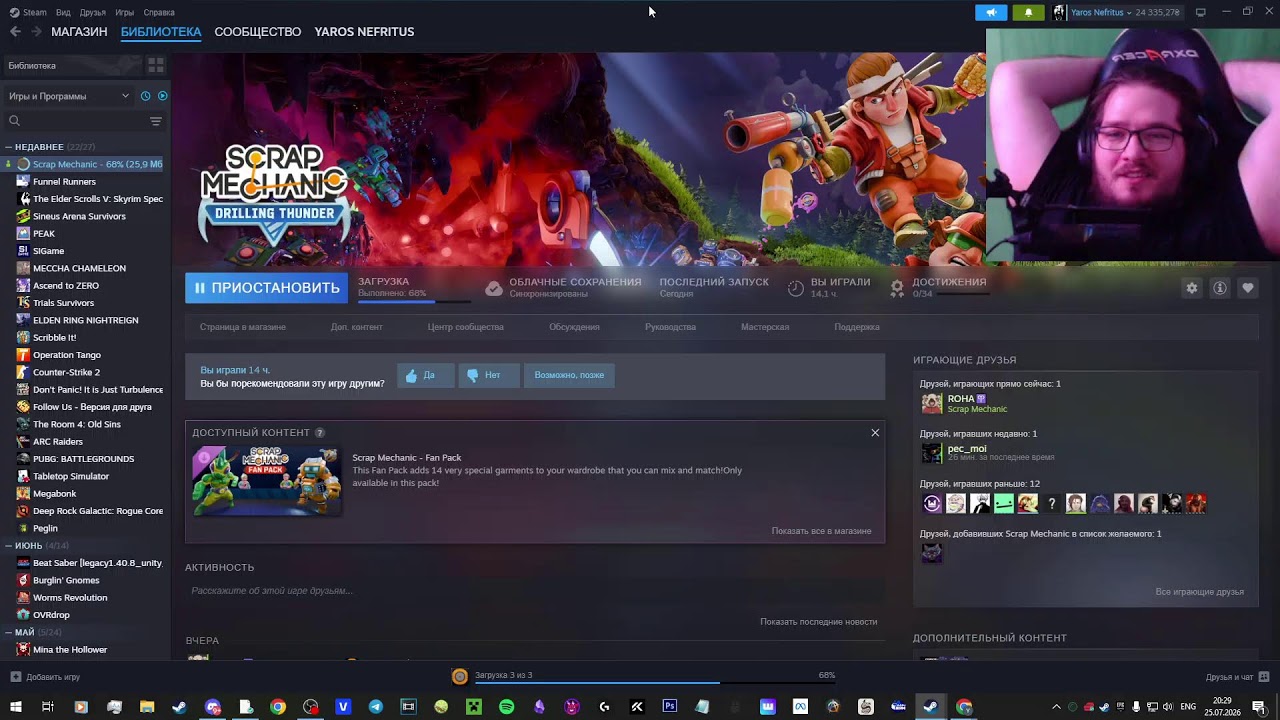Open Руководства link

[x=670, y=327]
